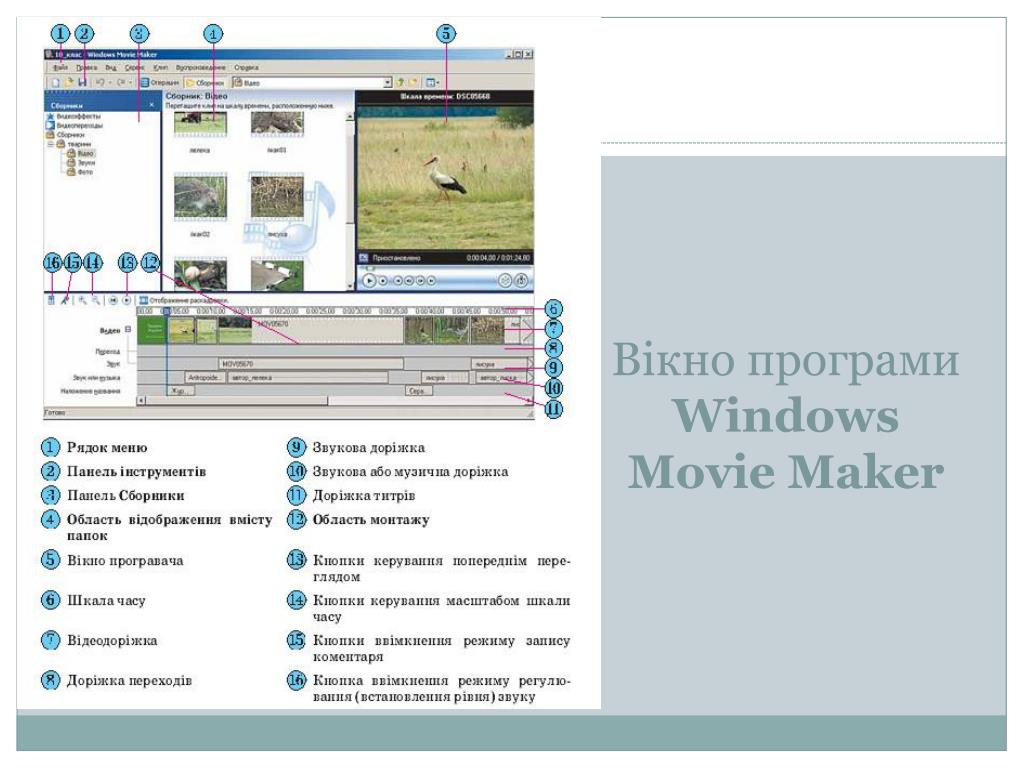The width and height of the screenshot is (1024, 768).
Task: Select the Звуки folder in the tree
Action: click(81, 163)
